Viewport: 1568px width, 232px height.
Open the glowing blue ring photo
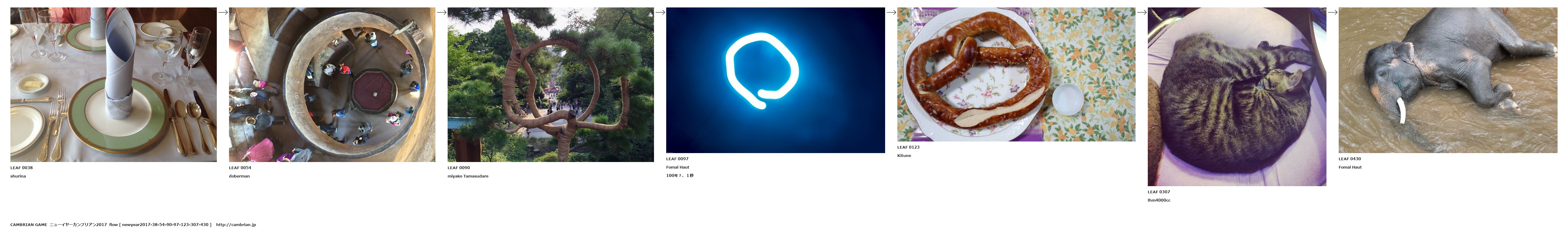click(x=775, y=80)
